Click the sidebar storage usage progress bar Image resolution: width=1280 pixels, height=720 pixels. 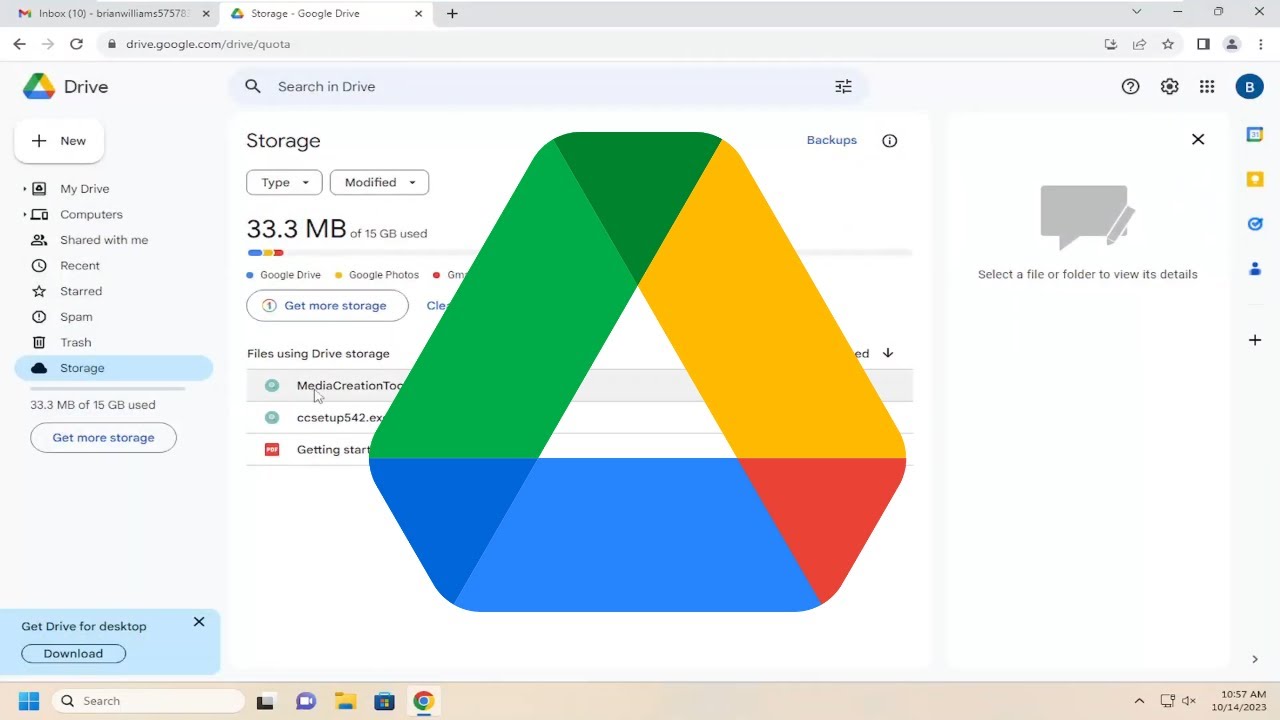click(108, 388)
